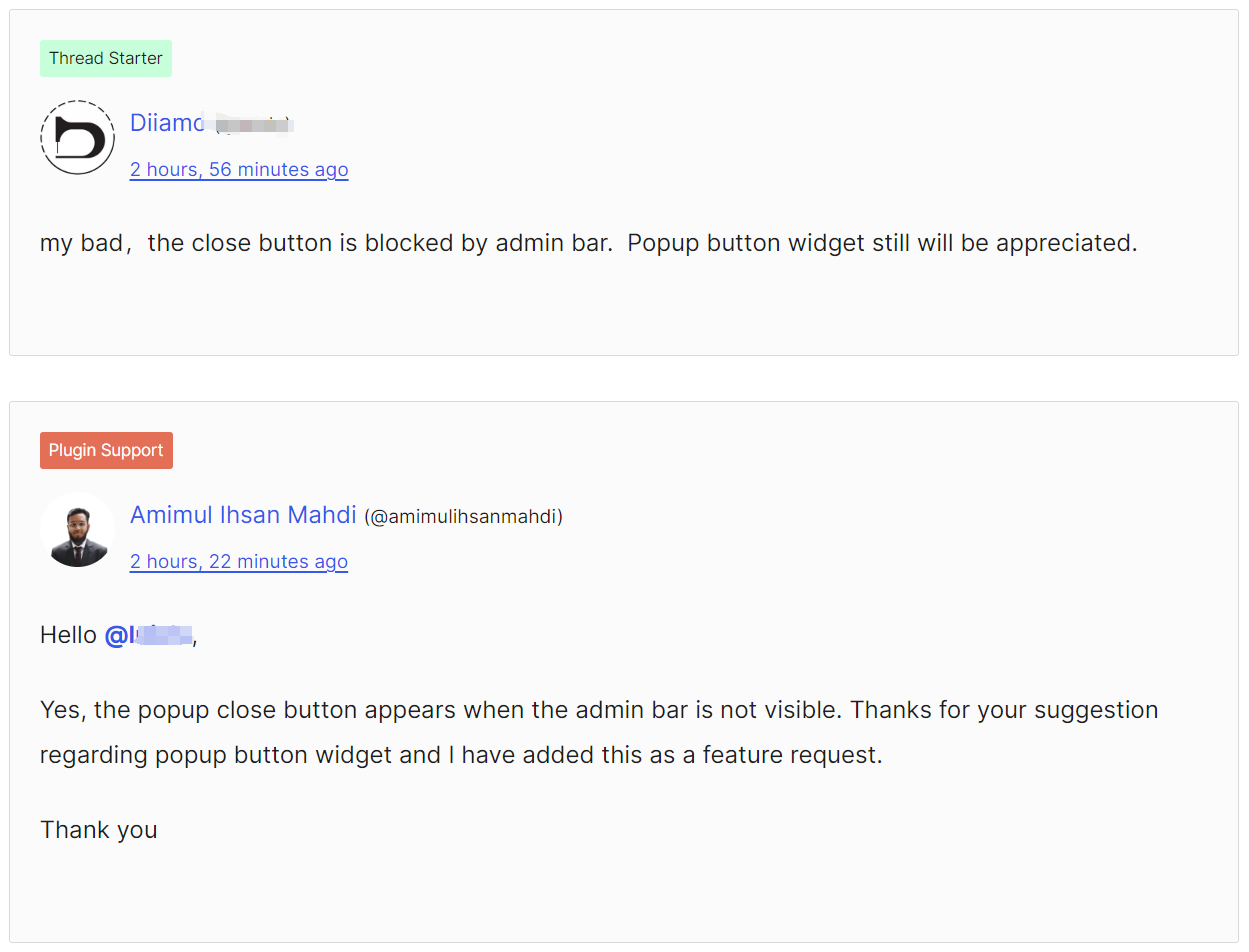Click the blurred handle beside the Diiam username
Screen dimensions: 1249x952
pyautogui.click(x=253, y=125)
